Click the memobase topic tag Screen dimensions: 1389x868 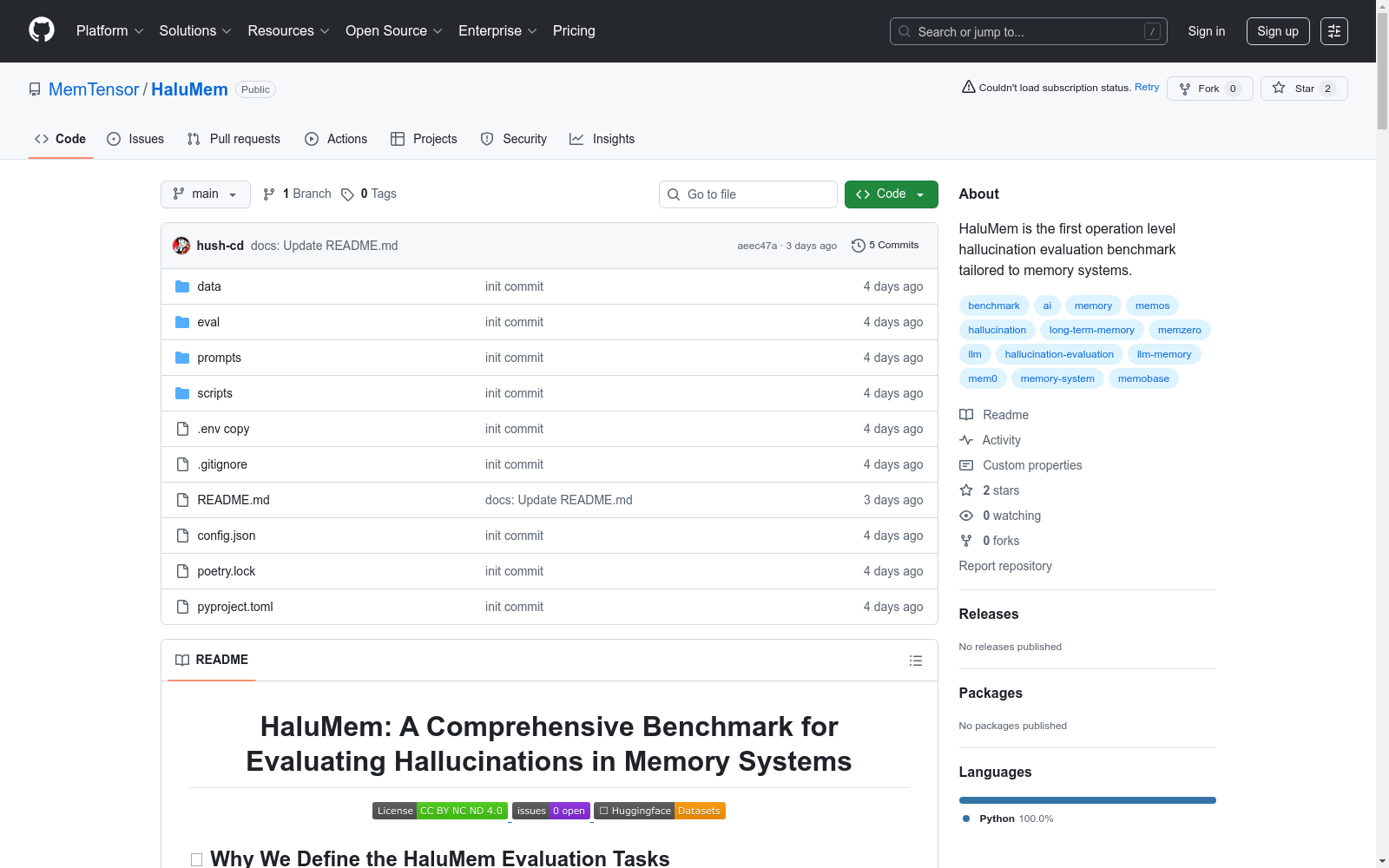tap(1143, 378)
